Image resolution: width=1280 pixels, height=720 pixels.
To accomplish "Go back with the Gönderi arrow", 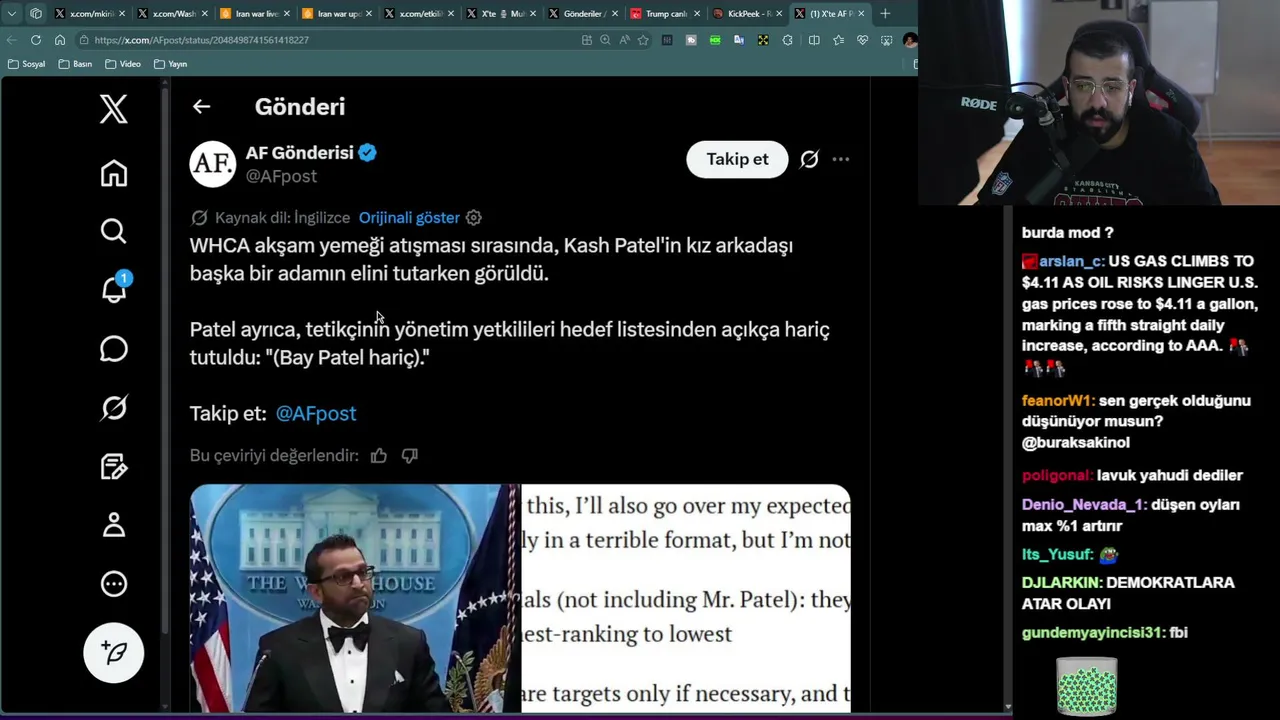I will (201, 107).
